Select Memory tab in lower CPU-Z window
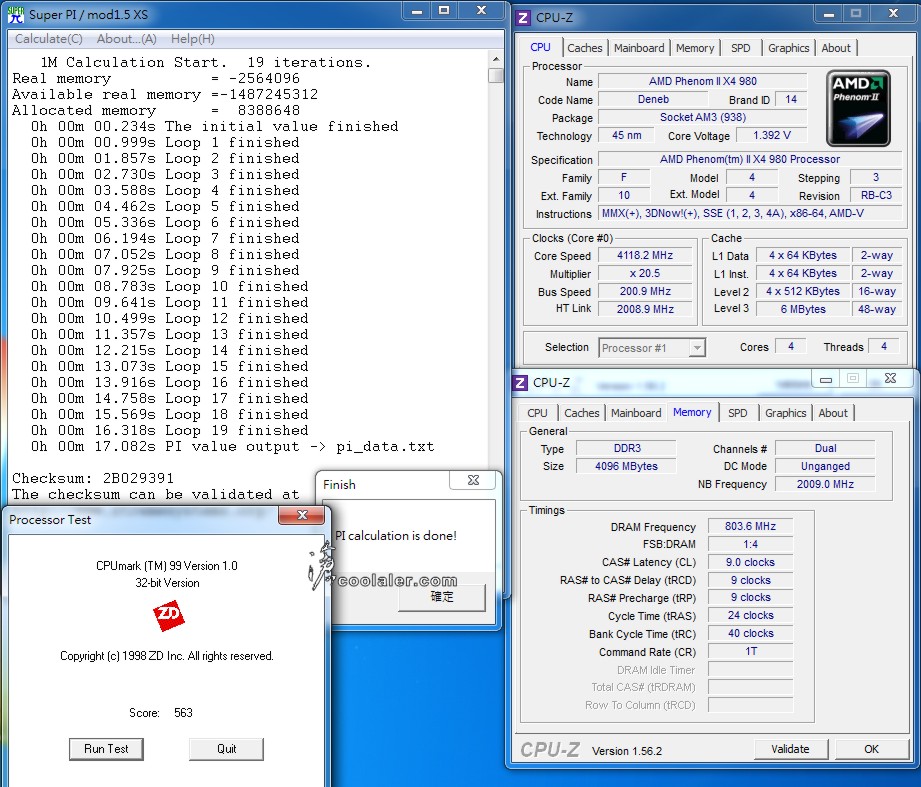Screen dimensions: 921x787 [692, 412]
